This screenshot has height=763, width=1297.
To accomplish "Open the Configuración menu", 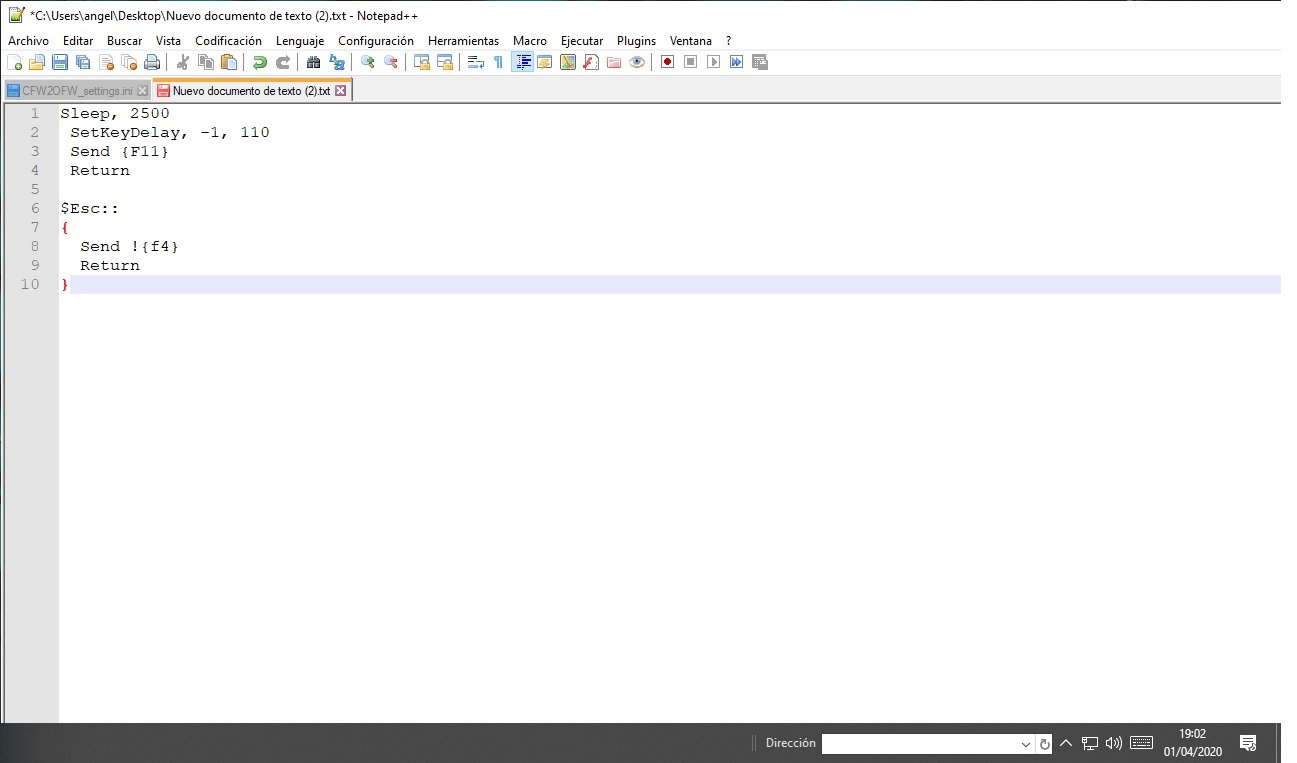I will [376, 41].
